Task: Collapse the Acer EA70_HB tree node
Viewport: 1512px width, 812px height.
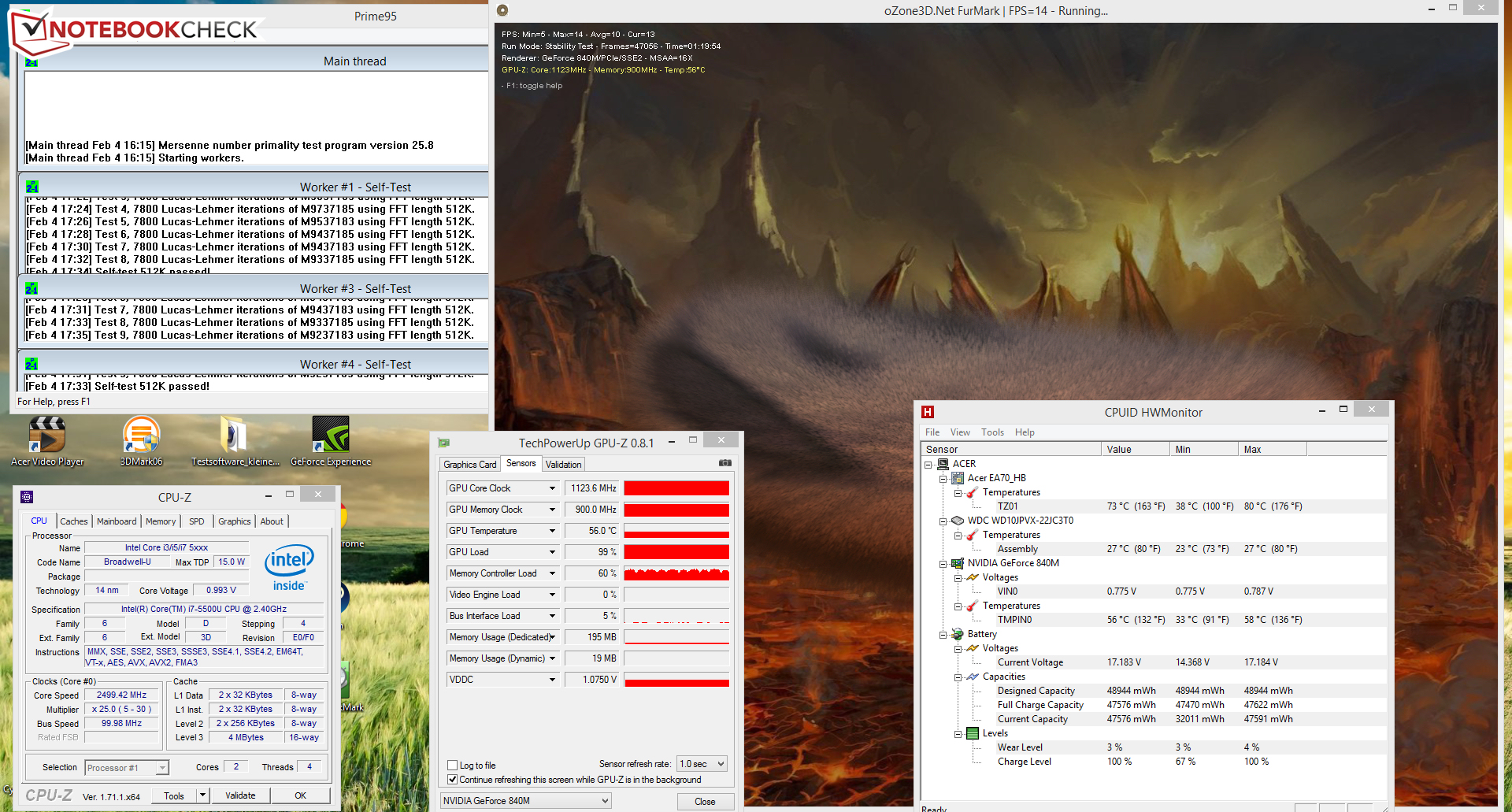Action: [943, 479]
